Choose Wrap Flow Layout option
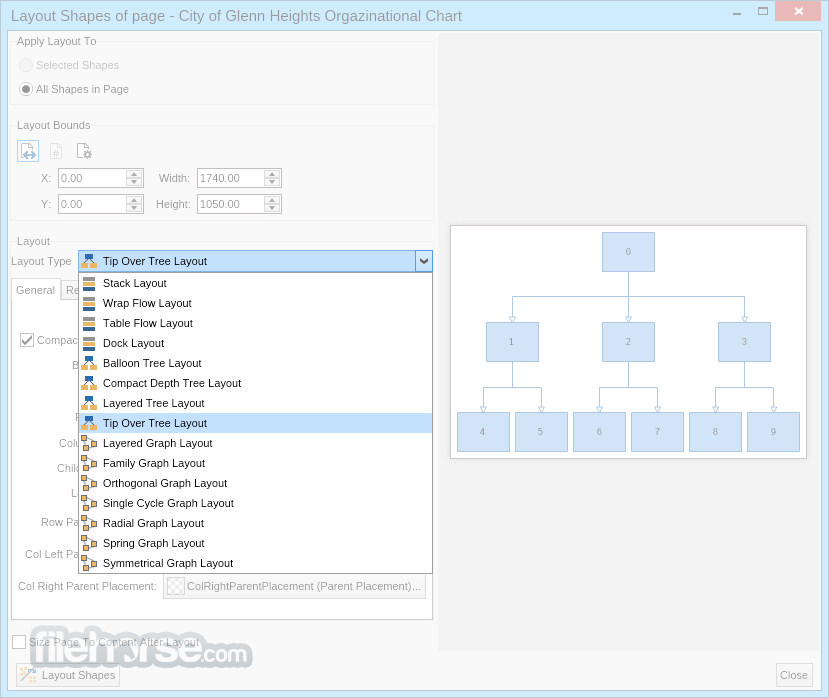Viewport: 829px width, 698px height. click(255, 304)
